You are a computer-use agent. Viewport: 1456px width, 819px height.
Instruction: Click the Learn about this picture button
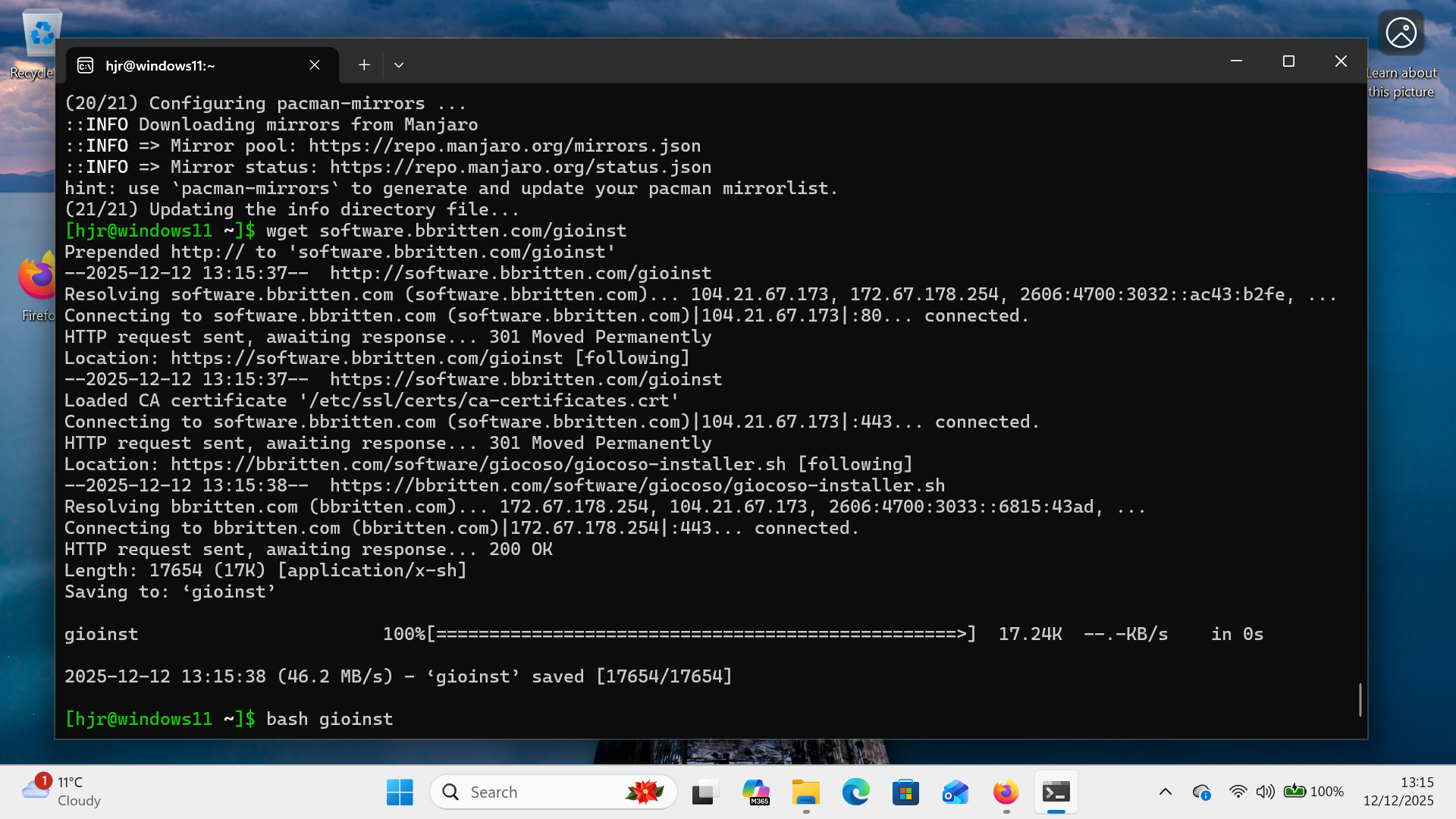click(1400, 33)
